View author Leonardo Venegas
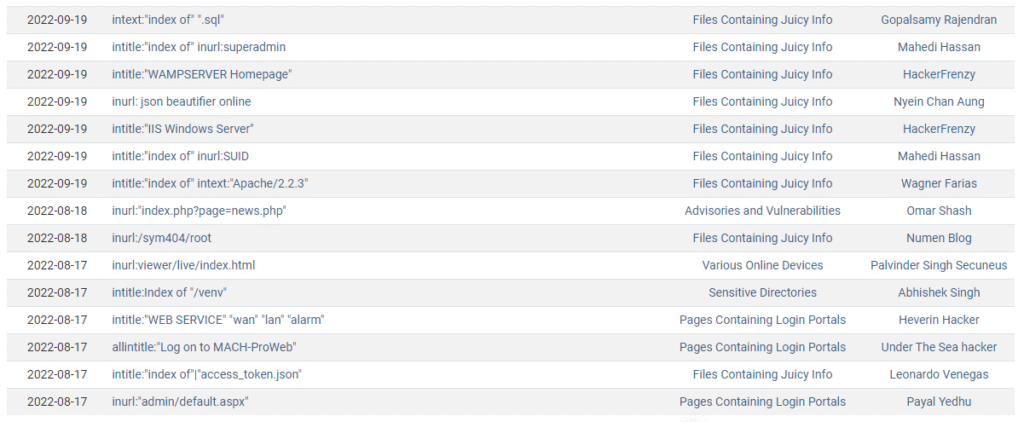 click(938, 374)
